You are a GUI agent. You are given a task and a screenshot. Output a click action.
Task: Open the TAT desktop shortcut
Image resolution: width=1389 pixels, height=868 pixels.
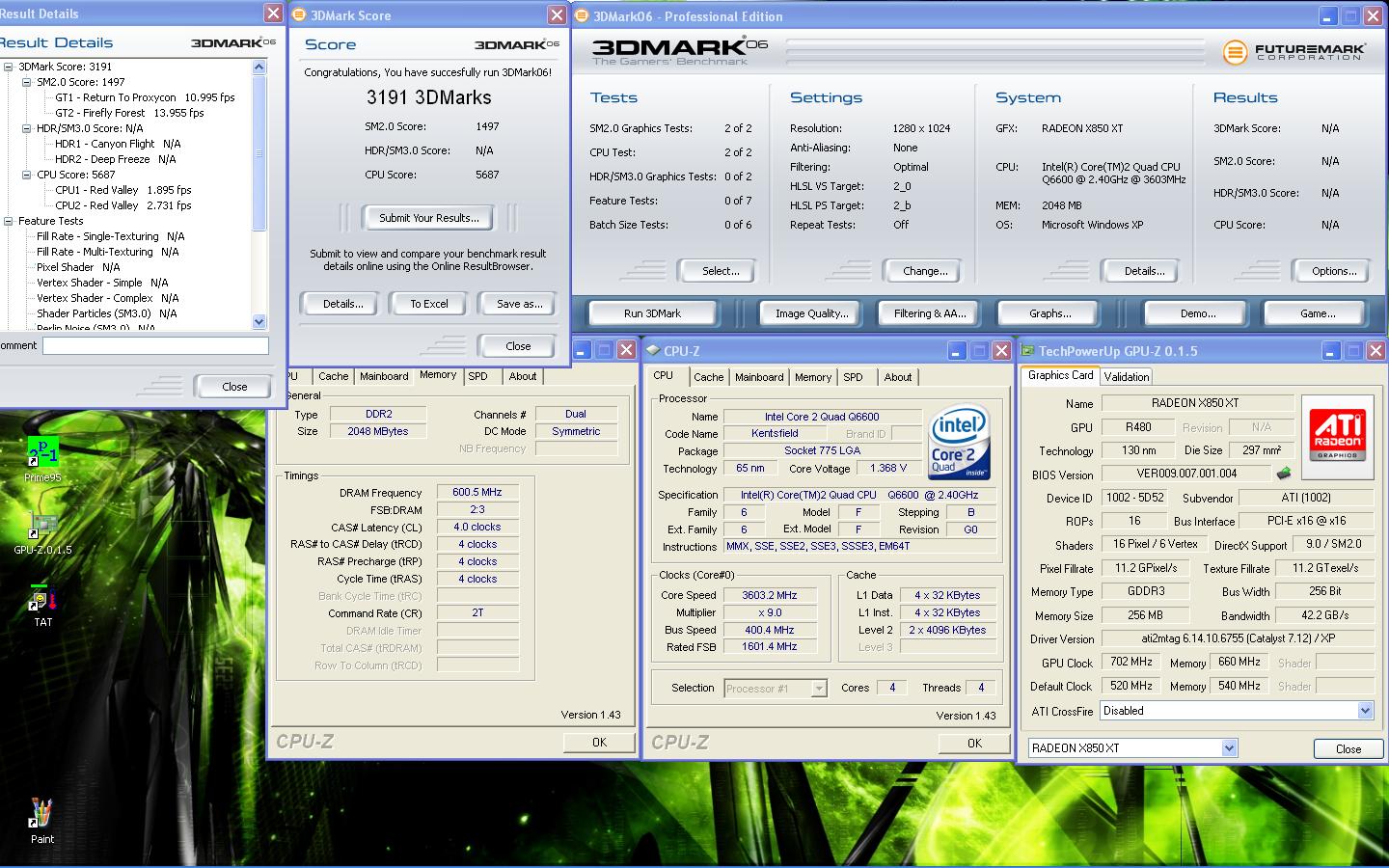point(42,598)
